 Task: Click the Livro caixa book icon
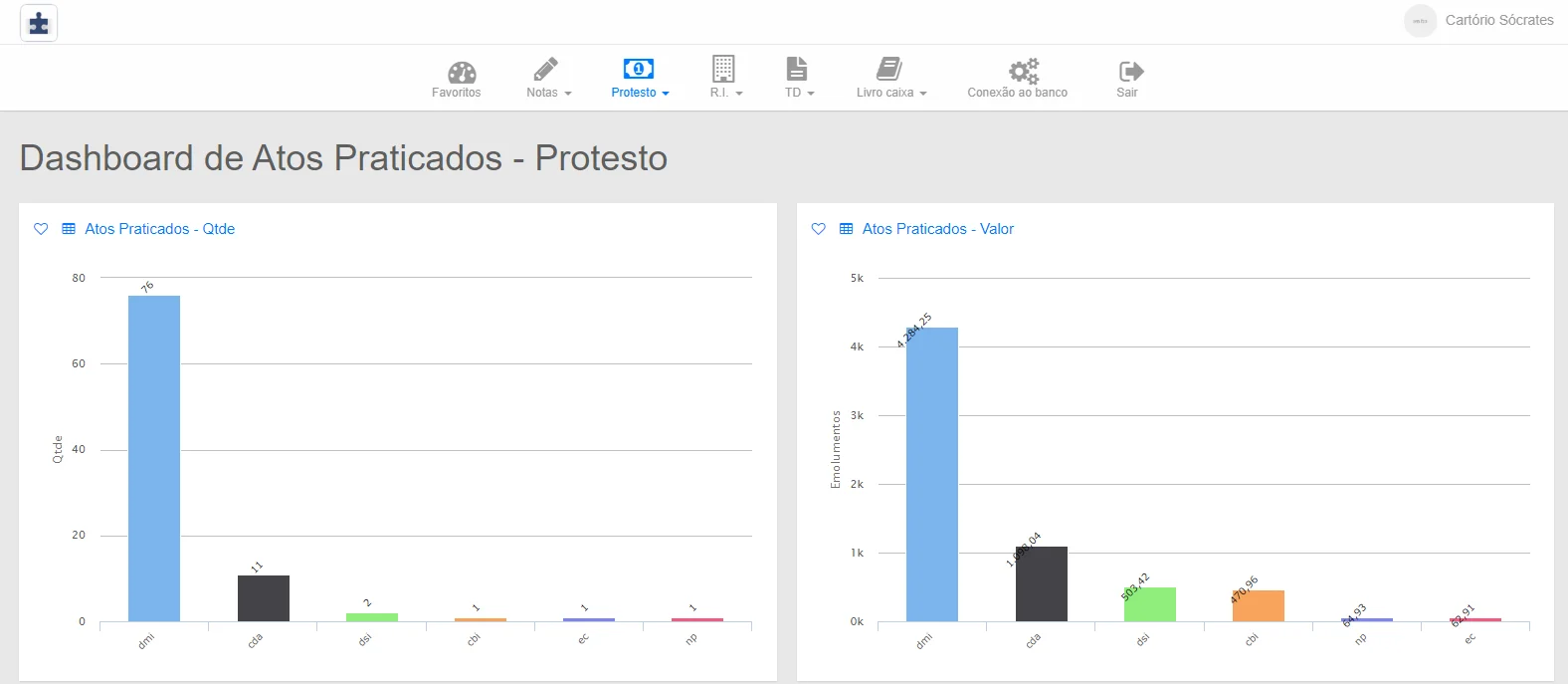click(888, 69)
